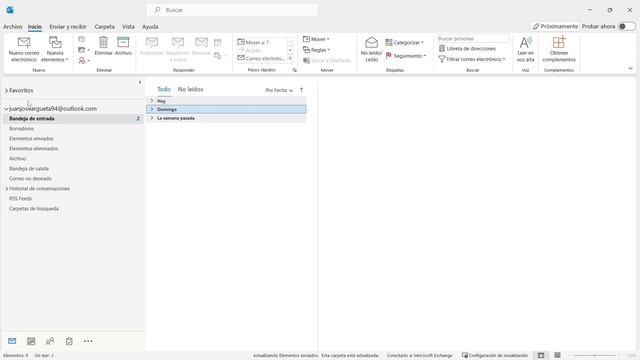The height and width of the screenshot is (360, 640).
Task: Click the Nuevo correo electrónico icon
Action: 24,42
